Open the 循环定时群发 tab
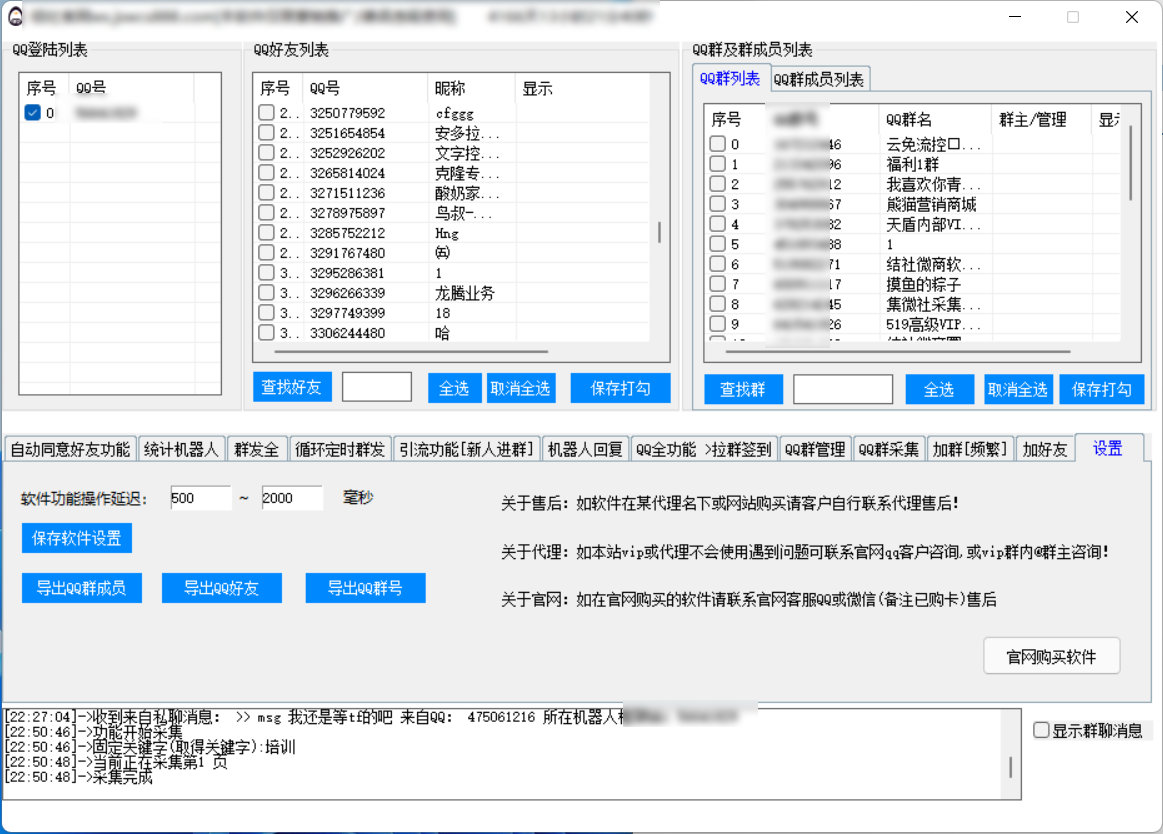 coord(340,449)
